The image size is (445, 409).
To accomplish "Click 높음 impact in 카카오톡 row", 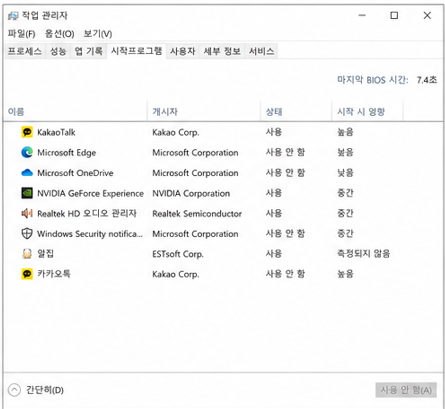I will [x=345, y=274].
